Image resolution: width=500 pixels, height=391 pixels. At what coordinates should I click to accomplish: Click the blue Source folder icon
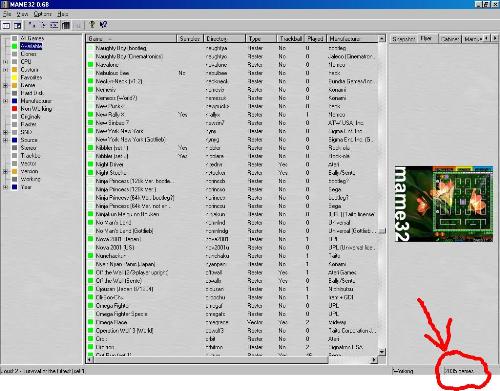[15, 140]
